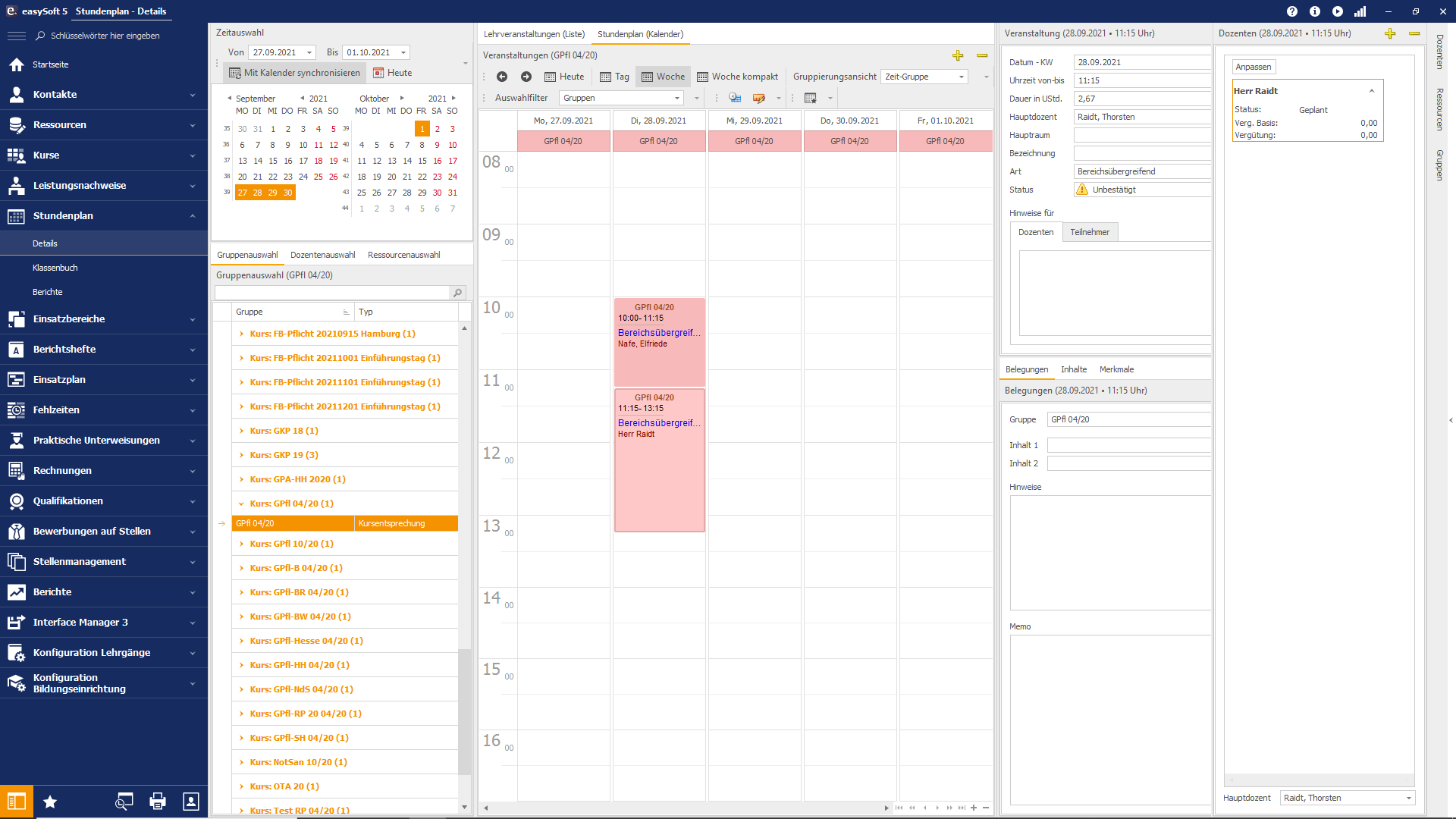Screen dimensions: 1456x819
Task: Go to next calendar period arrow
Action: (x=526, y=77)
